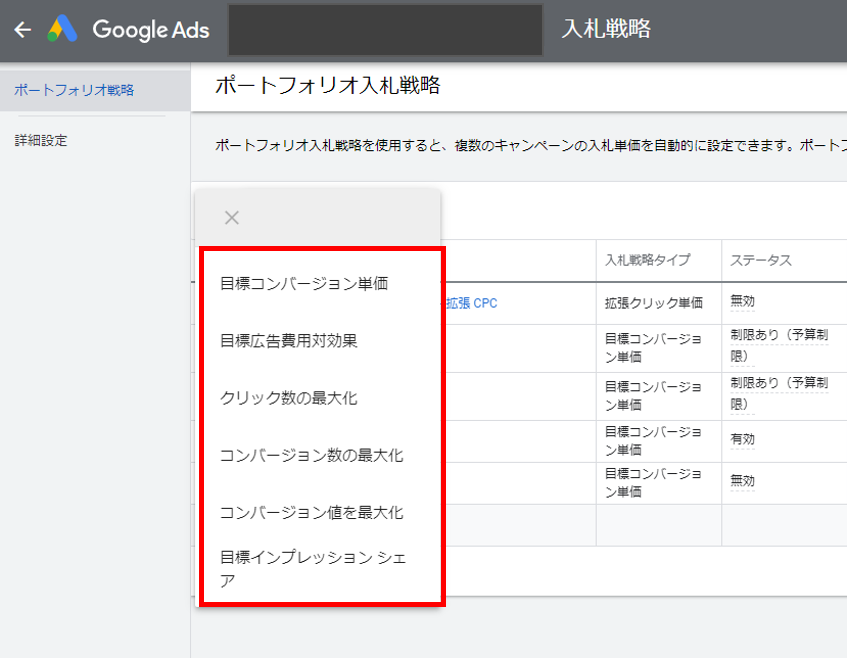Select 目標コンバージョン単価 from the menu
This screenshot has height=658, width=847.
click(304, 284)
